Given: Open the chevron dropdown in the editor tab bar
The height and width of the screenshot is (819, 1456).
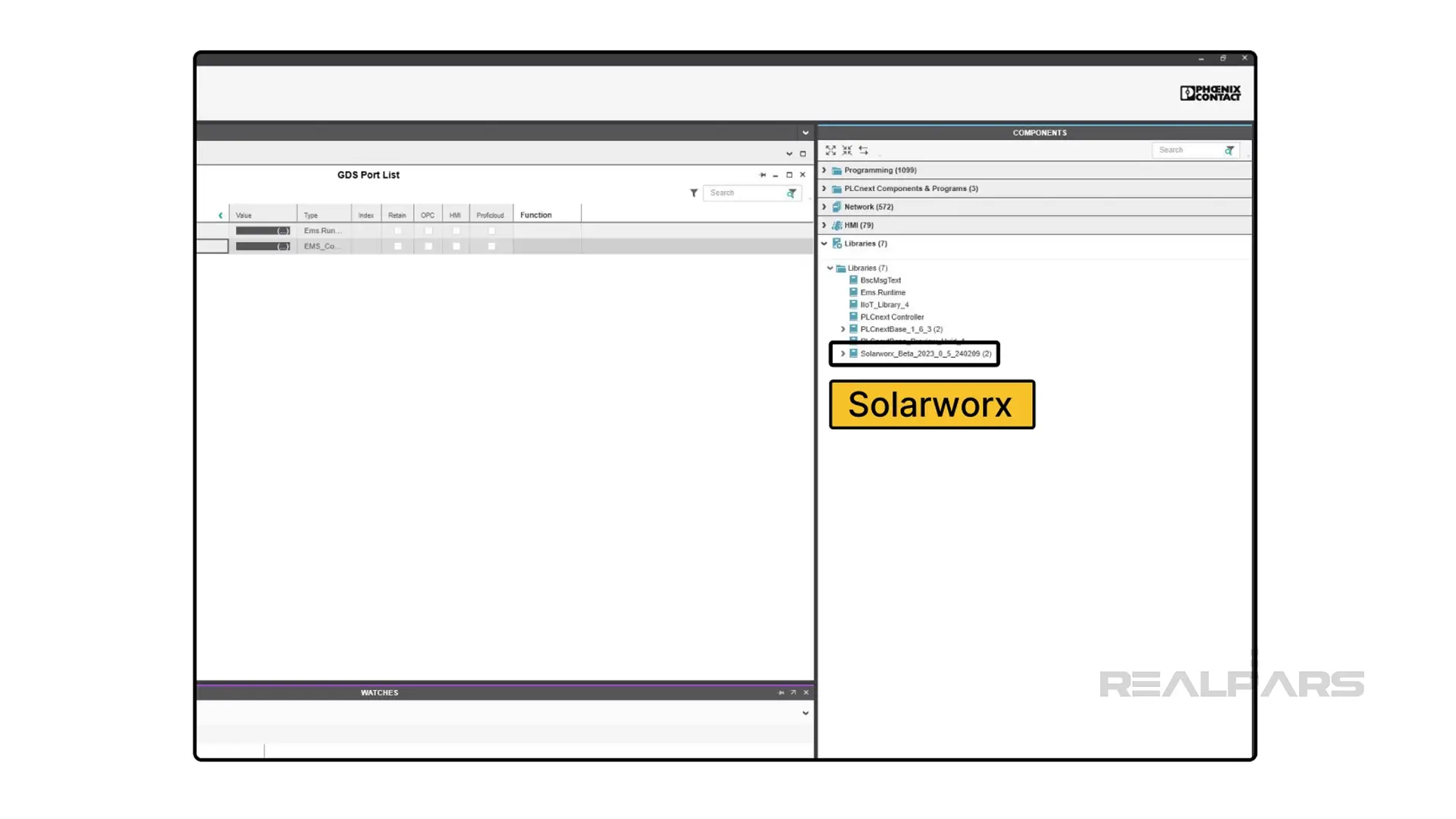Looking at the screenshot, I should [789, 154].
